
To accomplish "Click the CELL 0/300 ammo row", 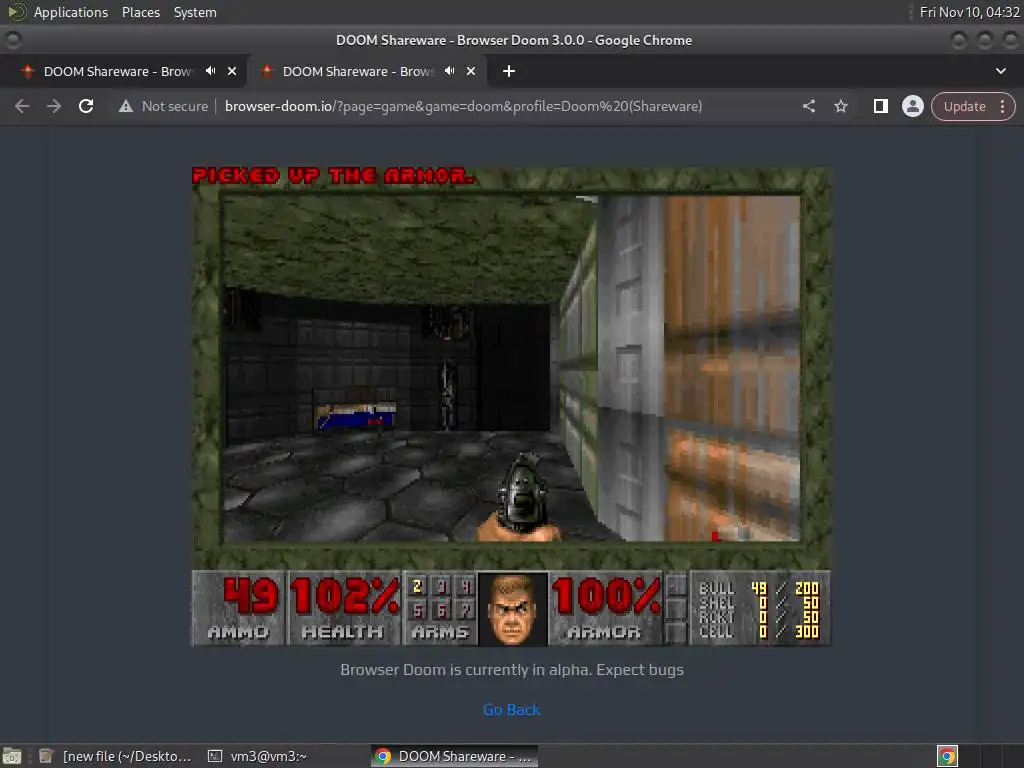I will click(x=758, y=632).
